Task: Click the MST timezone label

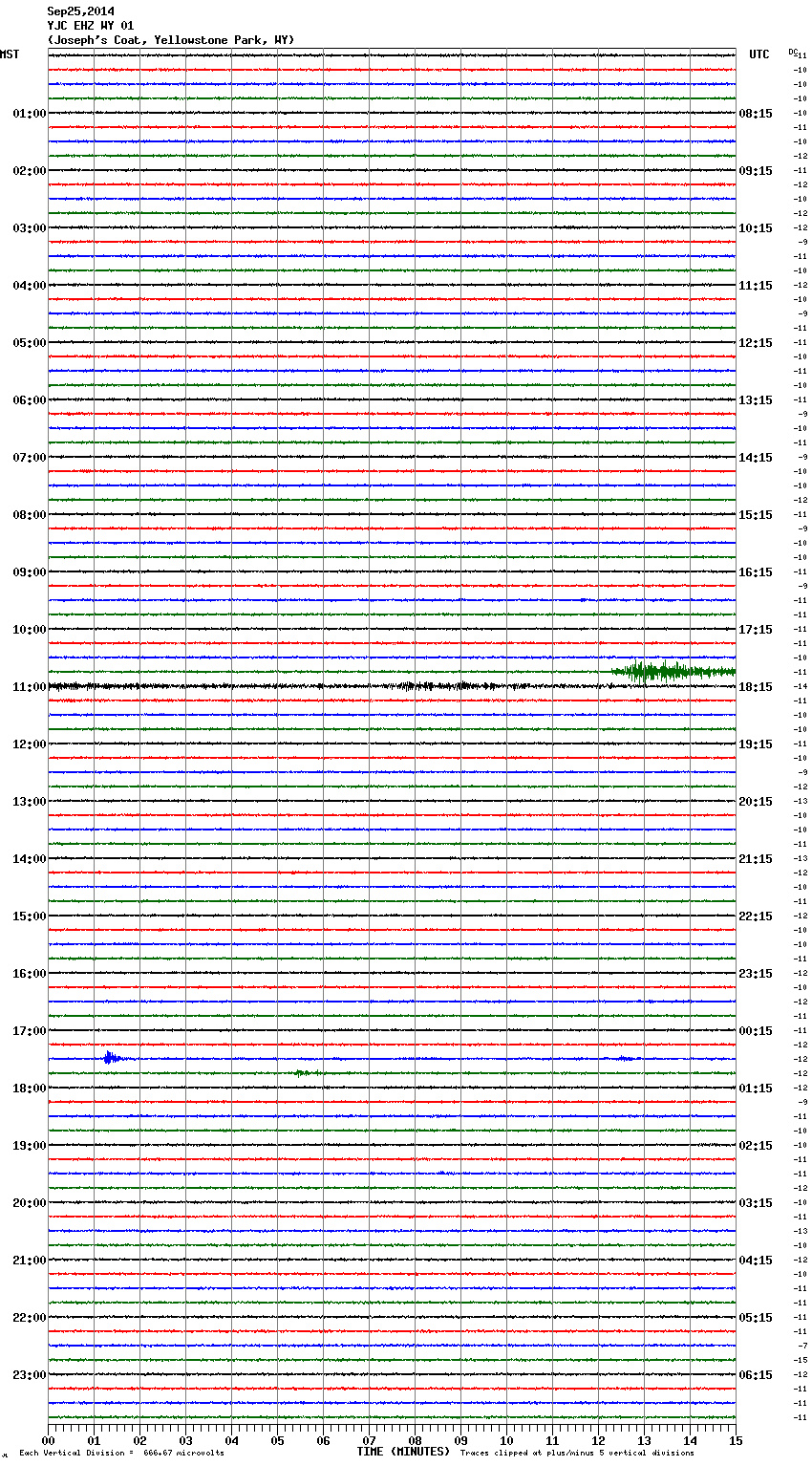Action: 10,54
